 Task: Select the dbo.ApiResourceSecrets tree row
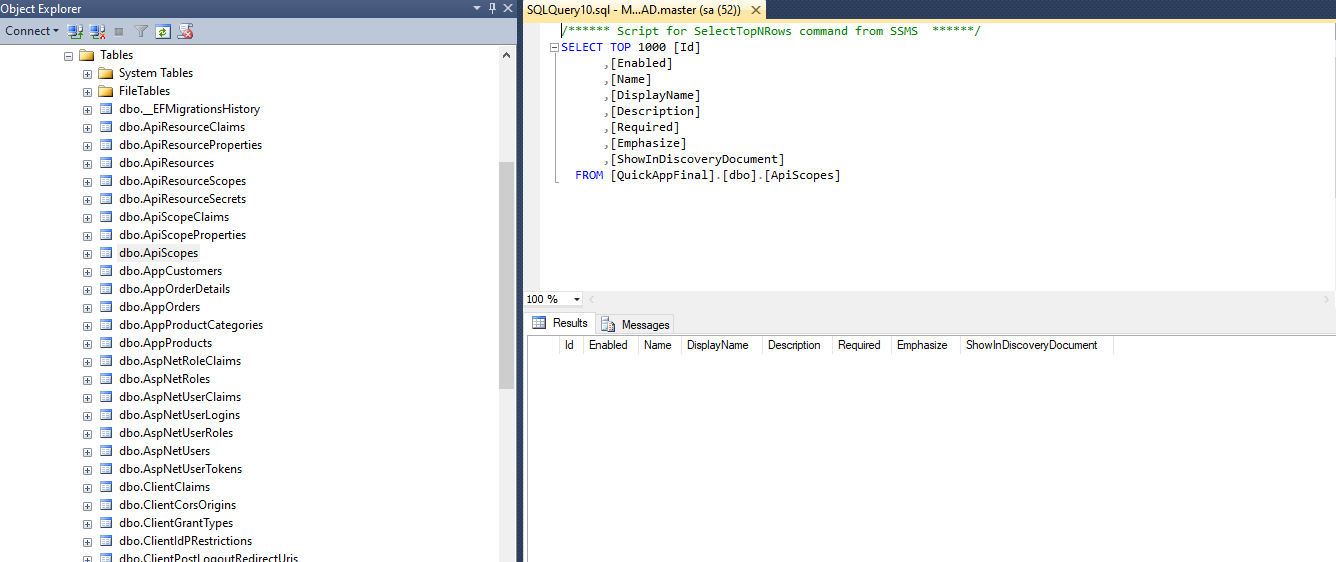(182, 199)
